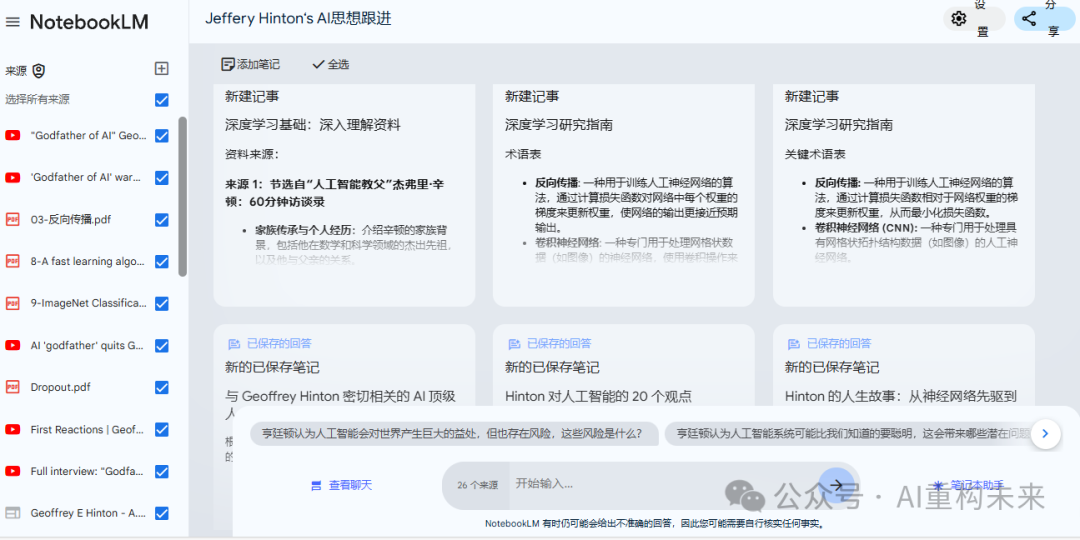The image size is (1080, 540).
Task: Select source name 9-ImageNet Classifica...
Action: (x=88, y=303)
